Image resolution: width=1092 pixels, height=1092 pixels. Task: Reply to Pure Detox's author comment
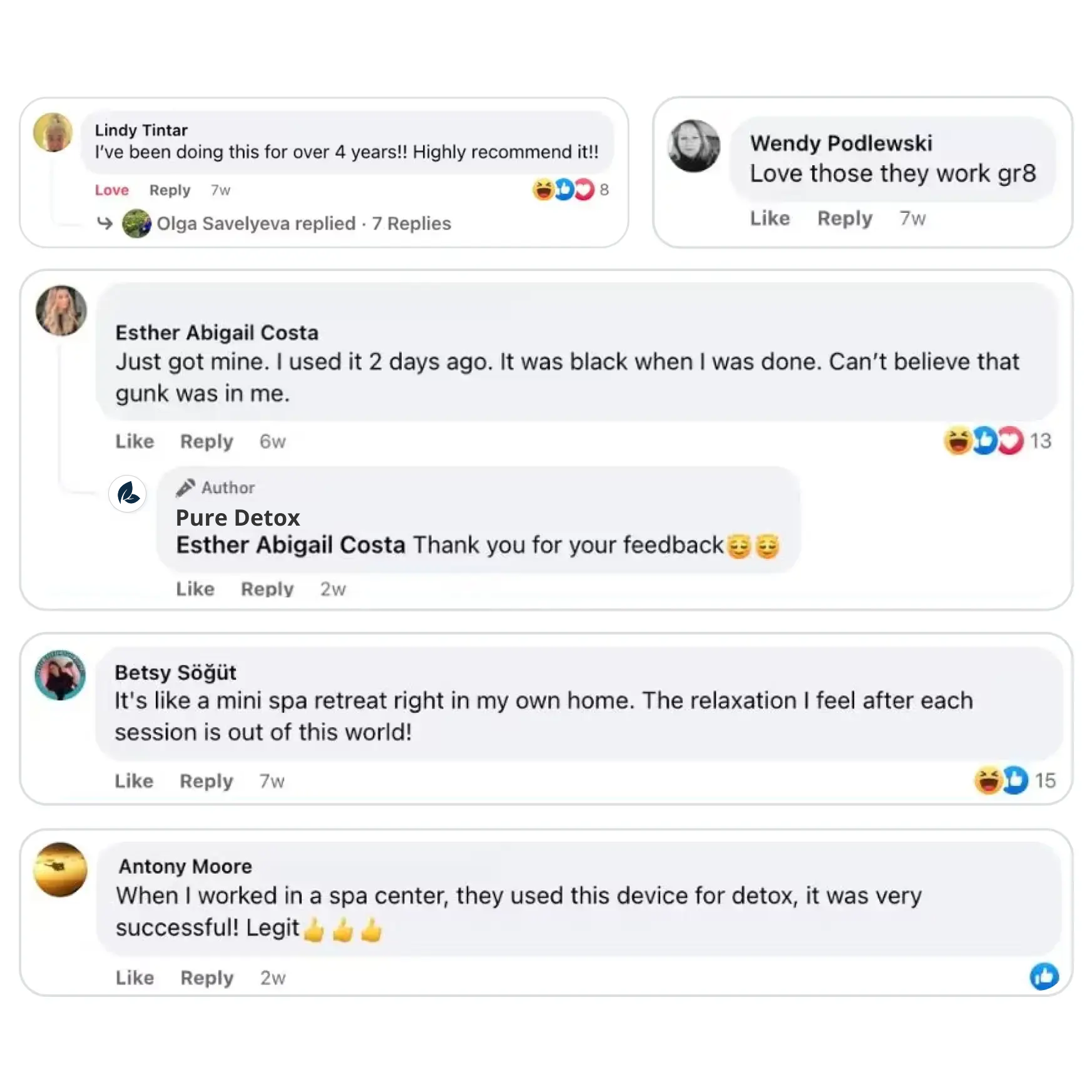pyautogui.click(x=267, y=589)
